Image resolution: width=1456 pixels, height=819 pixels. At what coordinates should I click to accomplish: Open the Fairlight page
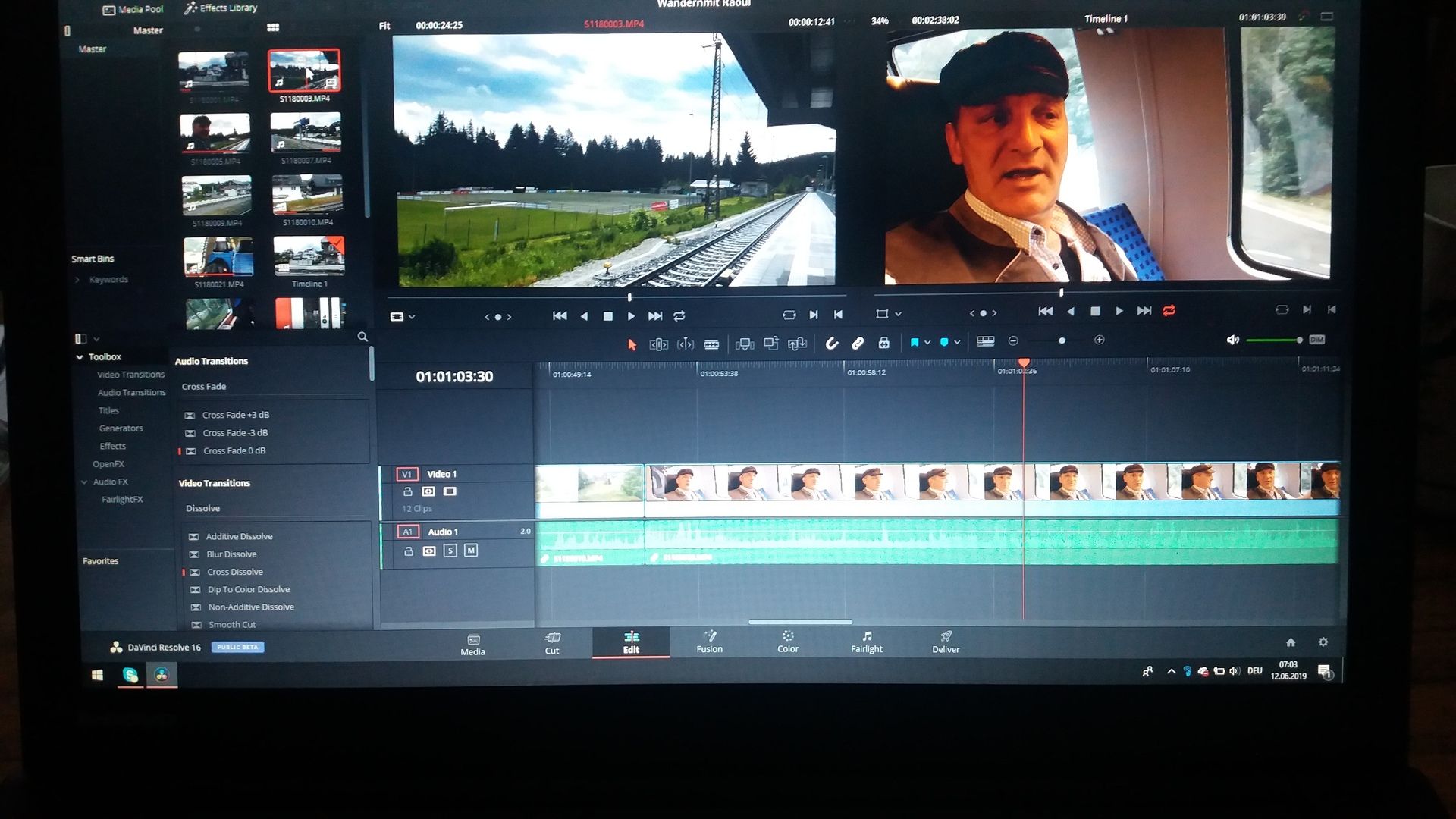pos(867,642)
